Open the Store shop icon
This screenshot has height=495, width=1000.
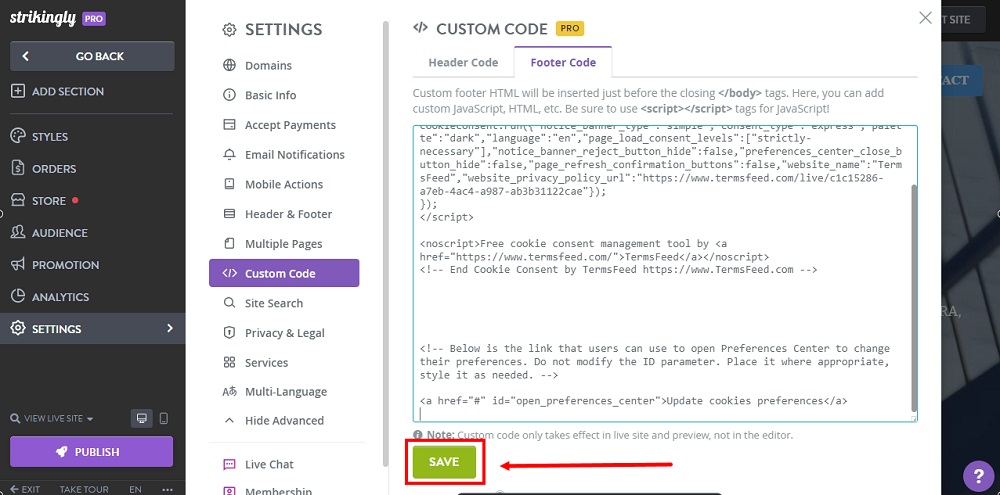(x=18, y=200)
